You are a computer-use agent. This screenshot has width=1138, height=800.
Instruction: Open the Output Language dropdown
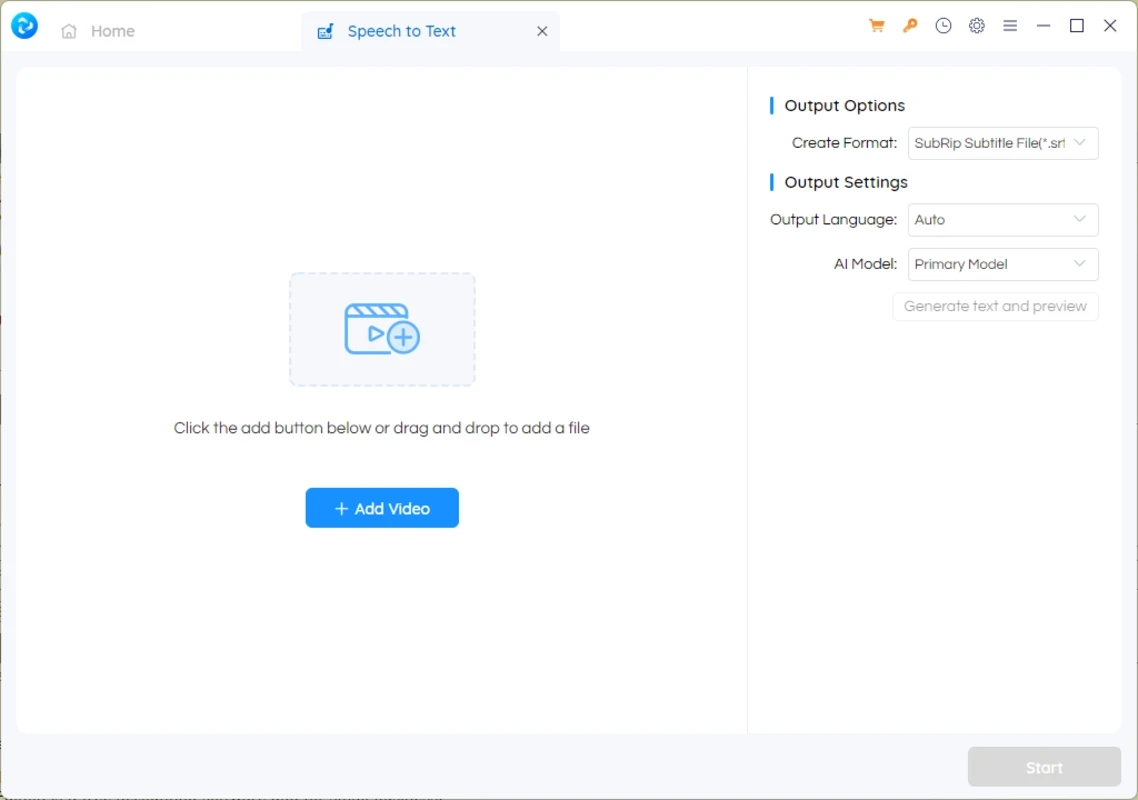coord(1002,220)
